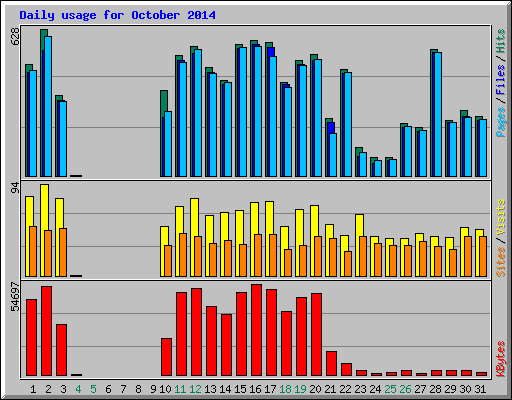Select day label 23 on the axis
Image resolution: width=512 pixels, height=400 pixels.
click(360, 389)
